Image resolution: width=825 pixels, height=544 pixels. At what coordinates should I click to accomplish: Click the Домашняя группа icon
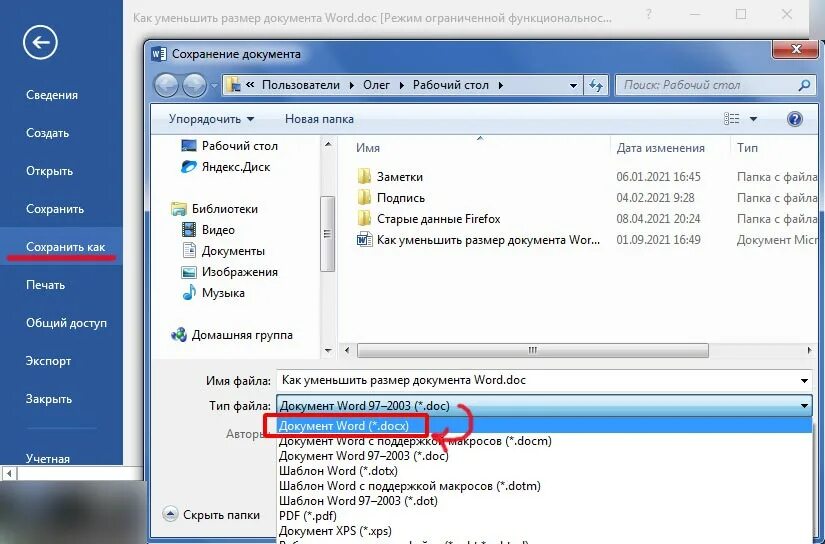pyautogui.click(x=178, y=335)
